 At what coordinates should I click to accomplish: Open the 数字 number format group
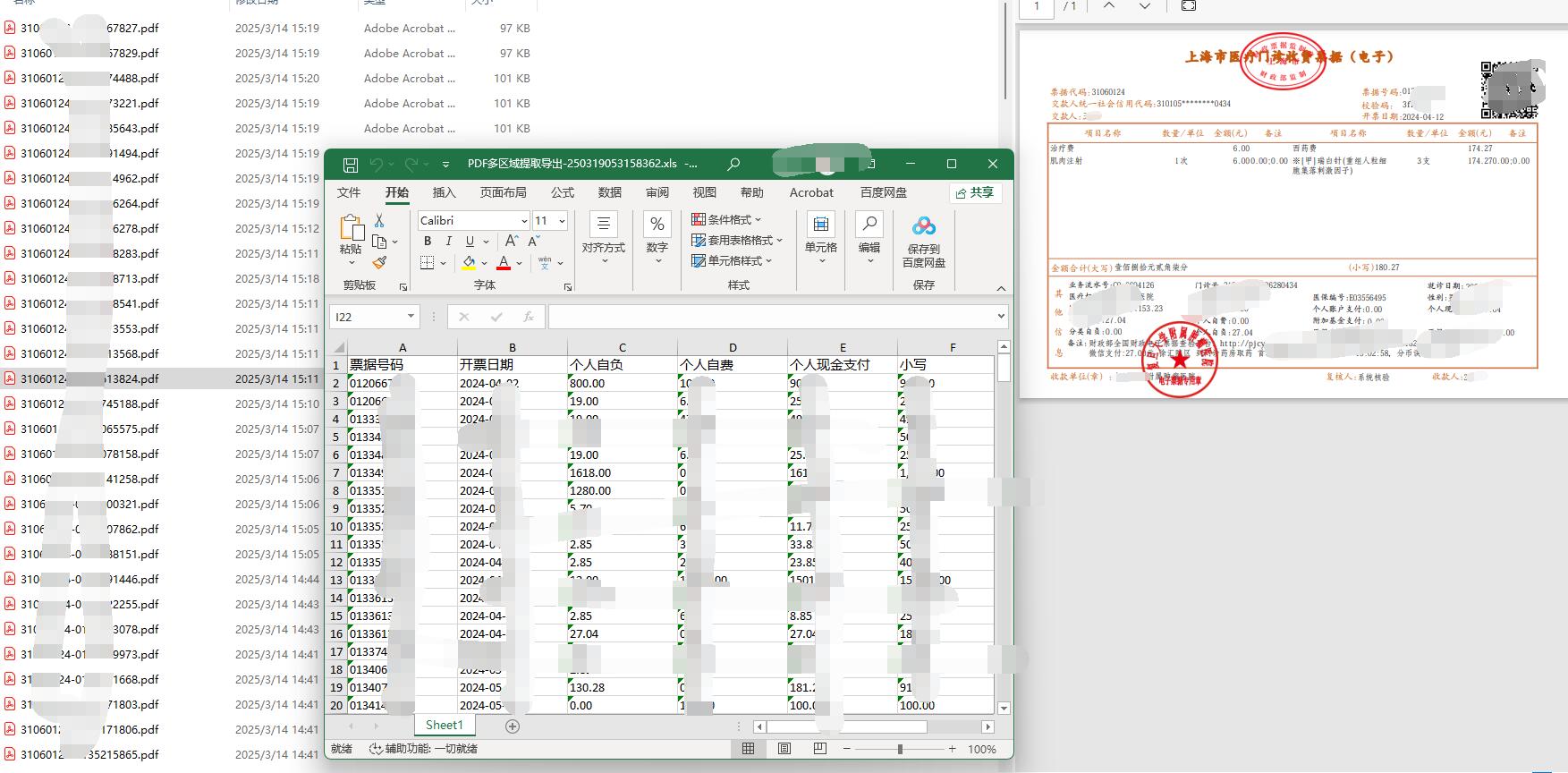[x=657, y=238]
